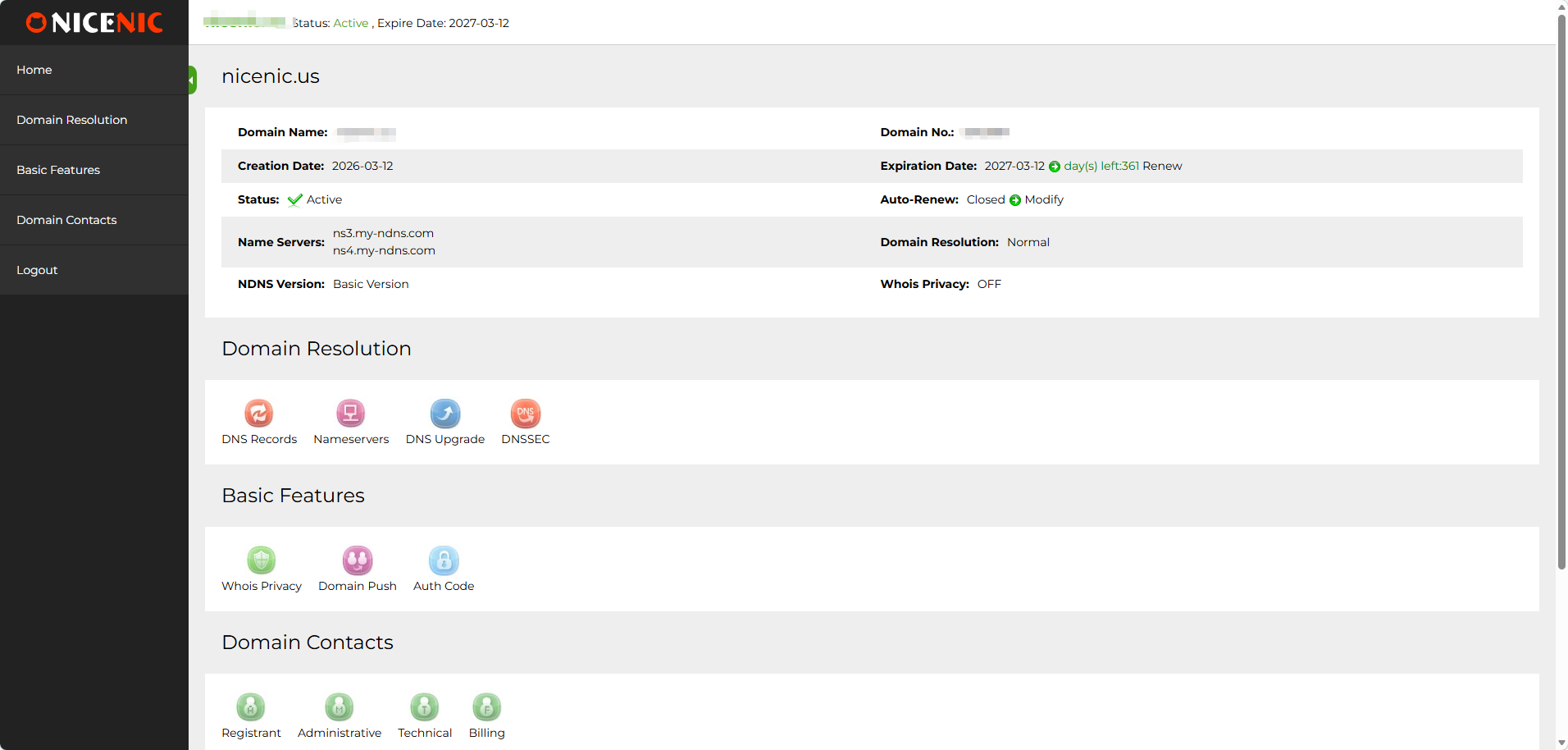Open the Billing contact icon
1568x750 pixels.
tap(486, 707)
